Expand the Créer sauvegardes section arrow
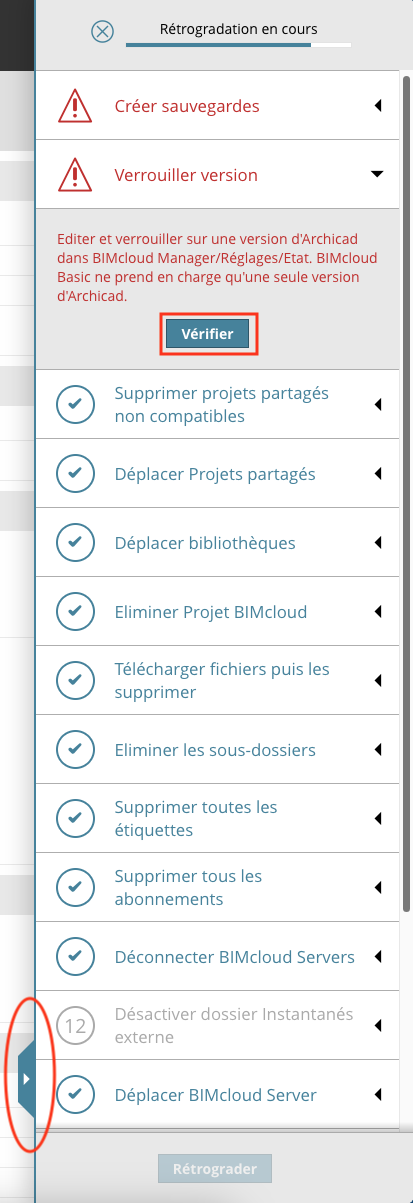 [379, 105]
